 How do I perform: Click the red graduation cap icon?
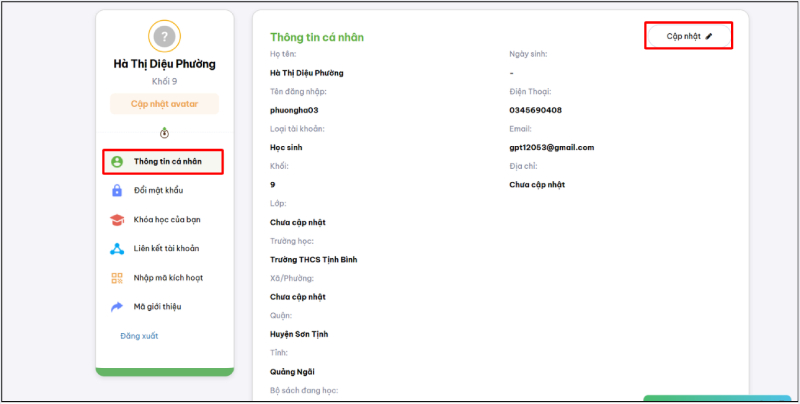116,219
